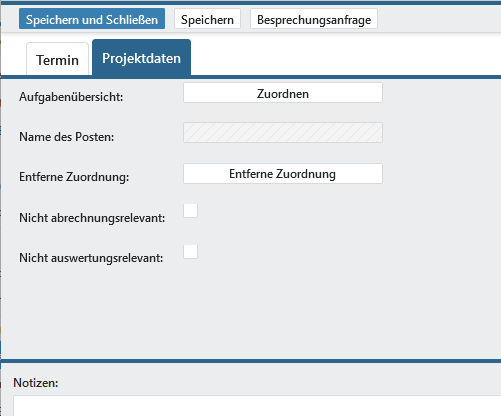
Task: Click the Zuordnen button for Aufgabenübersicht
Action: [283, 93]
